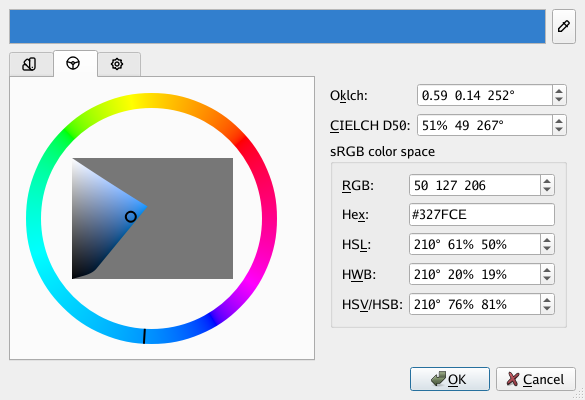Screen dimensions: 585x400
Task: Increase HSV/HSB value with up arrow
Action: coord(547,300)
